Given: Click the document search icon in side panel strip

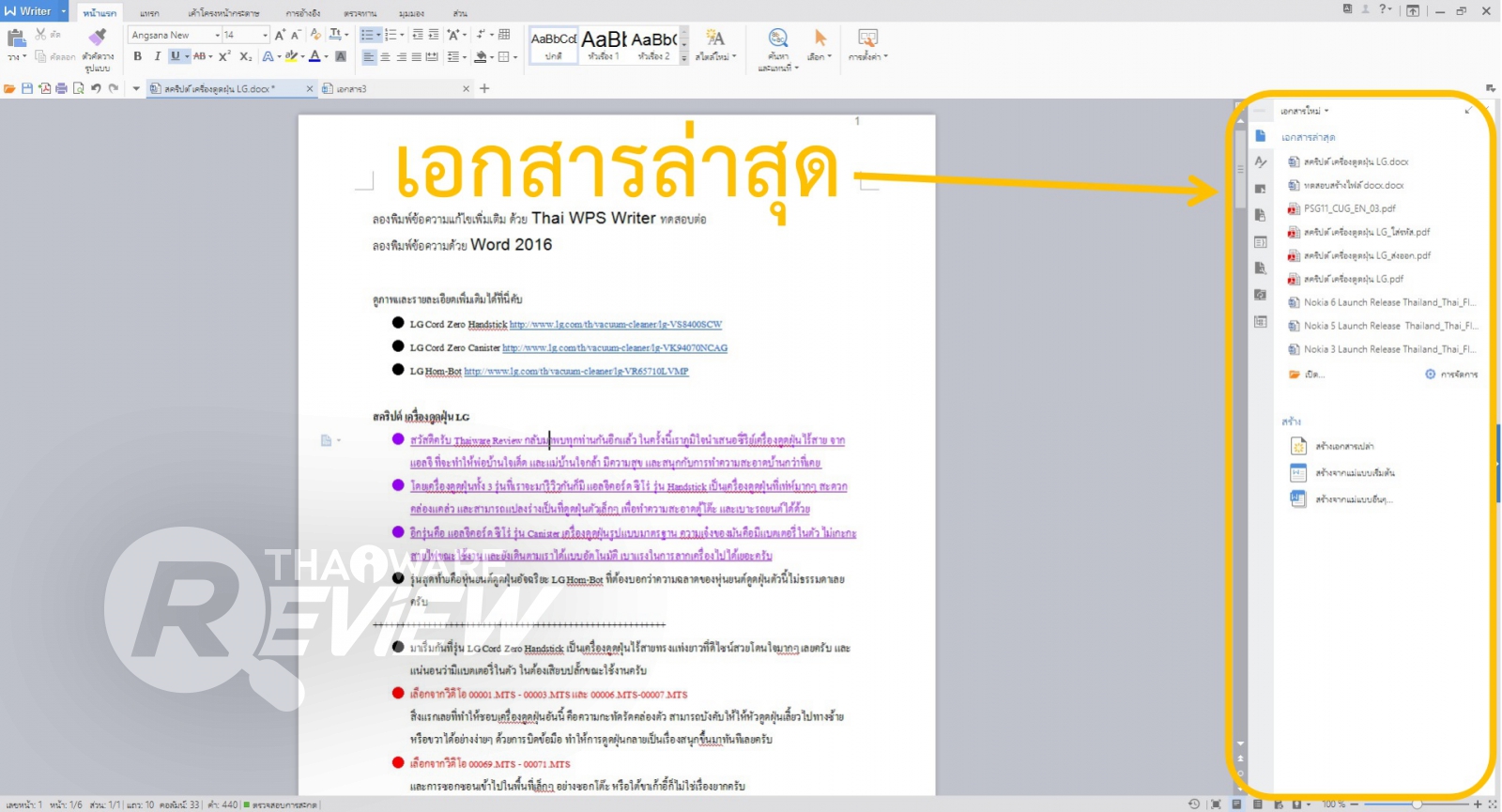Looking at the screenshot, I should [x=1261, y=268].
